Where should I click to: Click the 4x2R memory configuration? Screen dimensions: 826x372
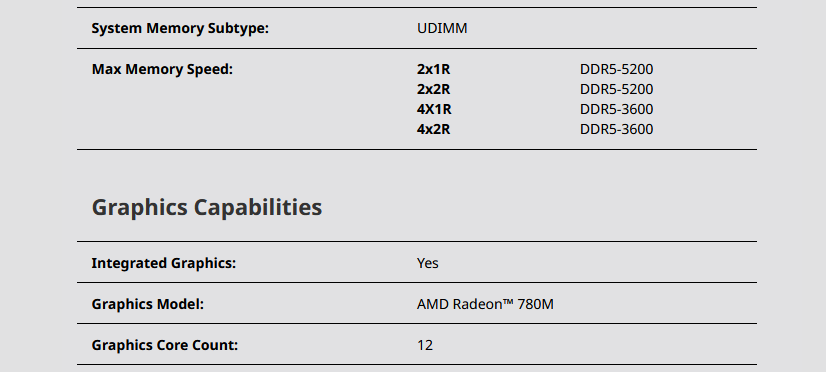point(434,130)
